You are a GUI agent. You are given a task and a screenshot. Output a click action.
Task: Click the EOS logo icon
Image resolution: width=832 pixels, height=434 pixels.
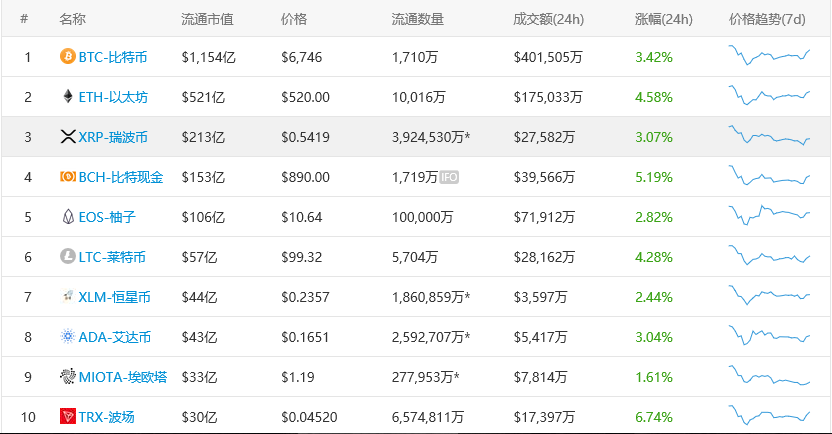click(x=68, y=216)
